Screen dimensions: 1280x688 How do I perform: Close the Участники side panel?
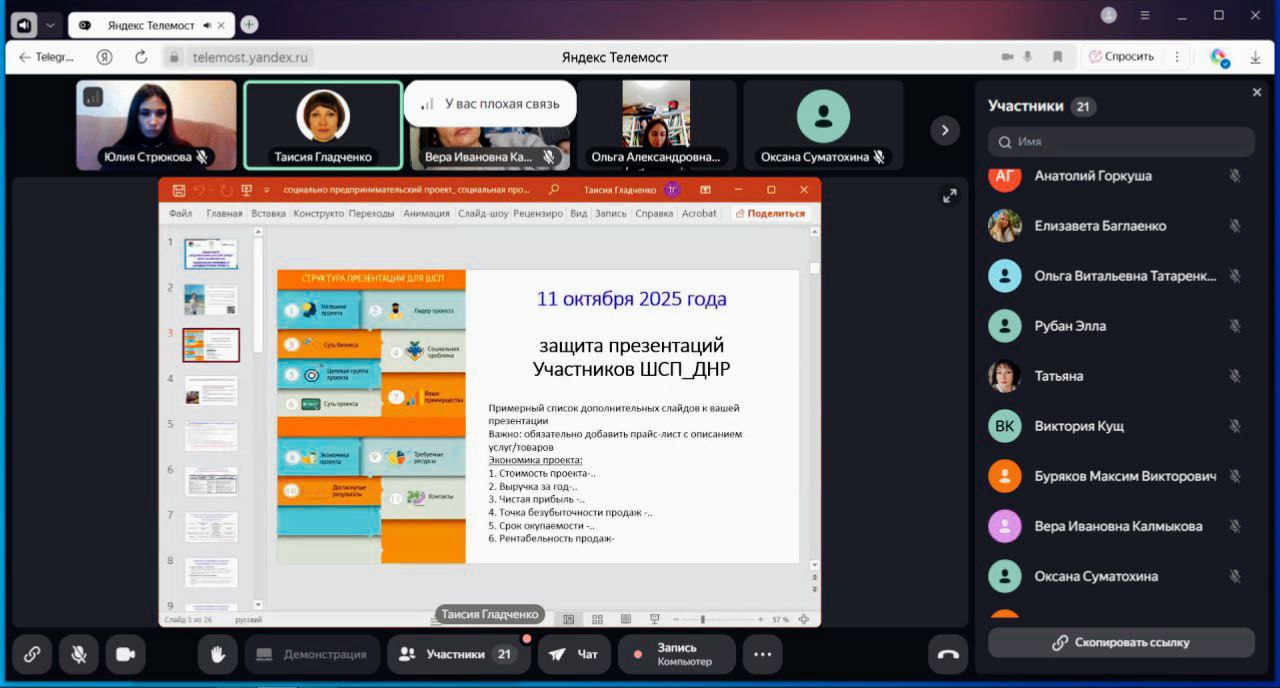[1257, 93]
